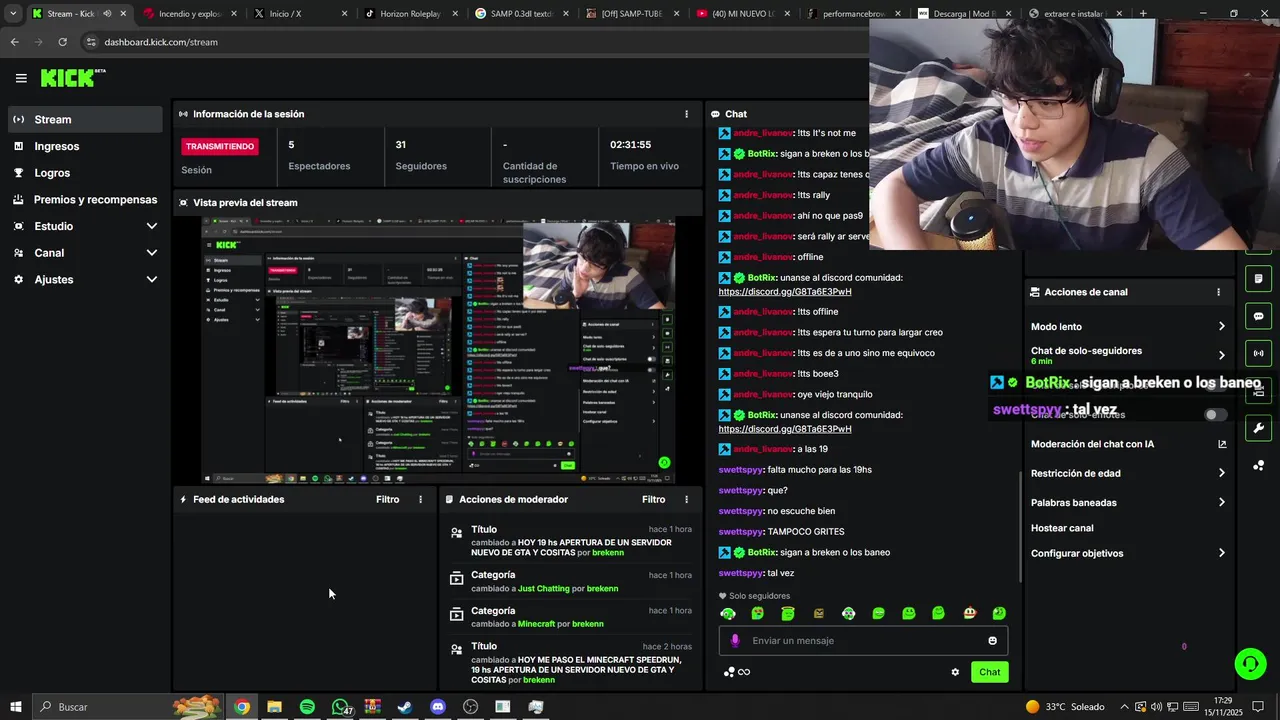Open the emoji picker in chat input
1280x720 pixels.
(992, 641)
